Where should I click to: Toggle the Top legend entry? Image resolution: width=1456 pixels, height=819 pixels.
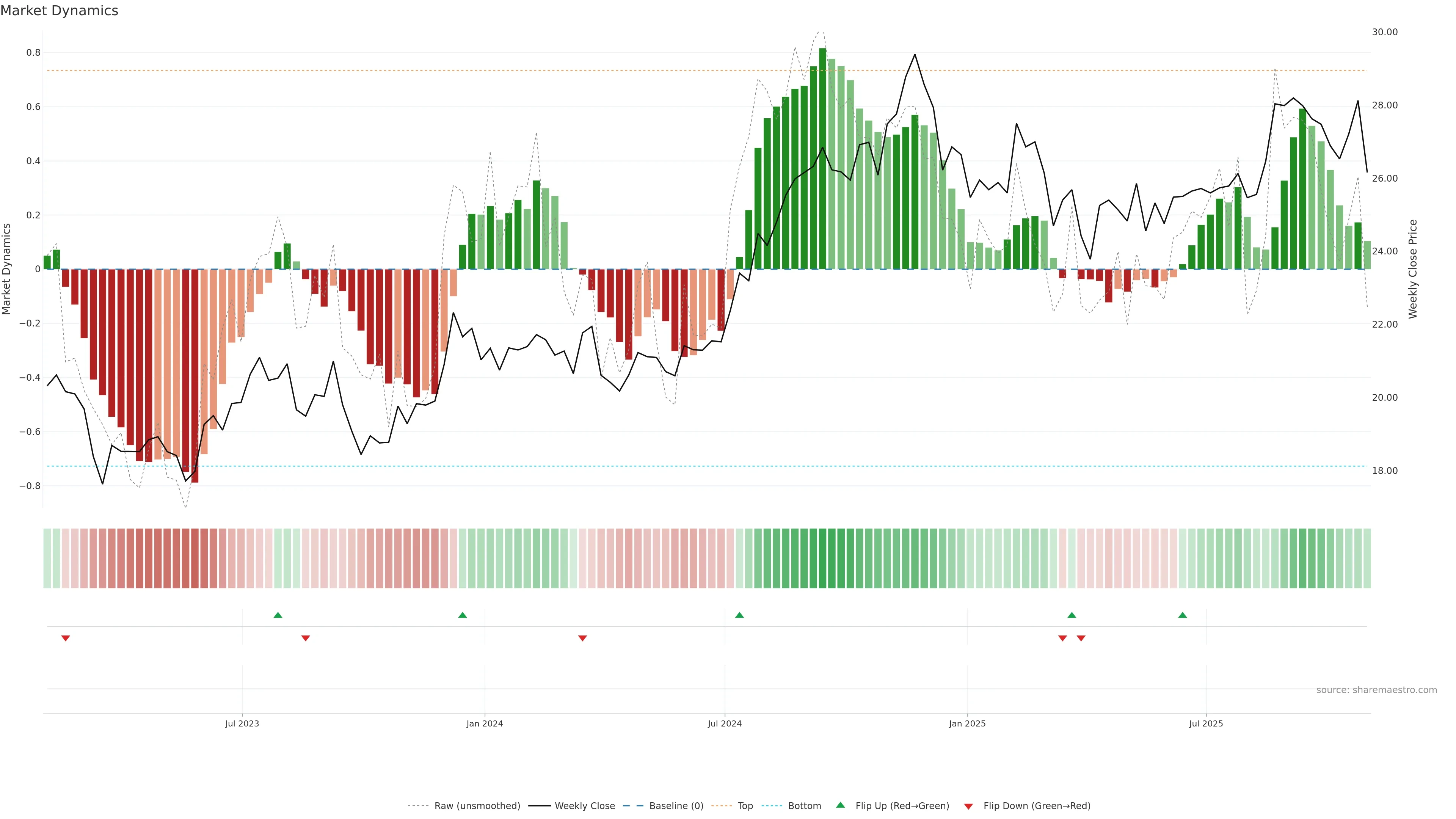tap(745, 806)
